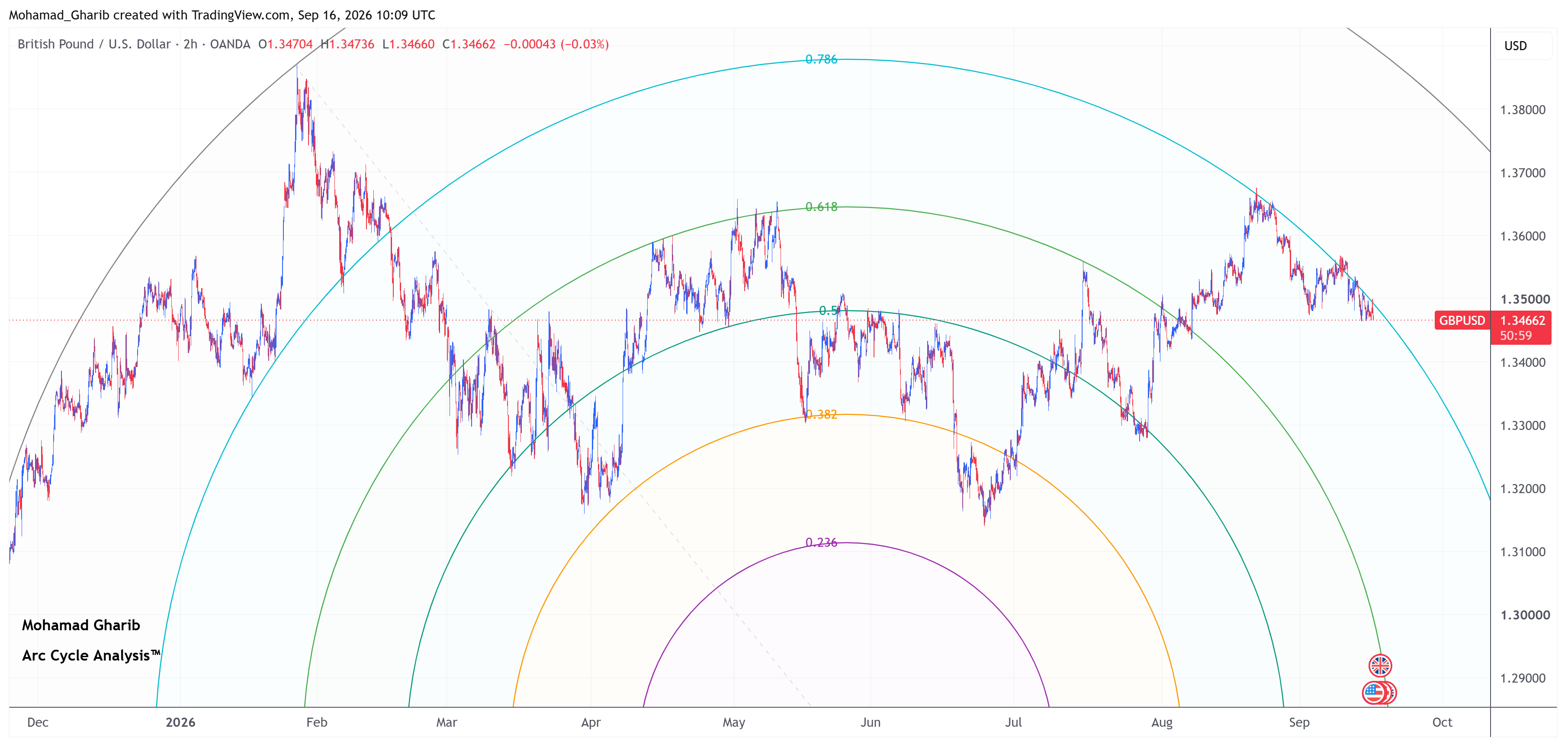Select the 0.618 Fibonacci arc label
Screen dimensions: 1568x741
pyautogui.click(x=821, y=207)
